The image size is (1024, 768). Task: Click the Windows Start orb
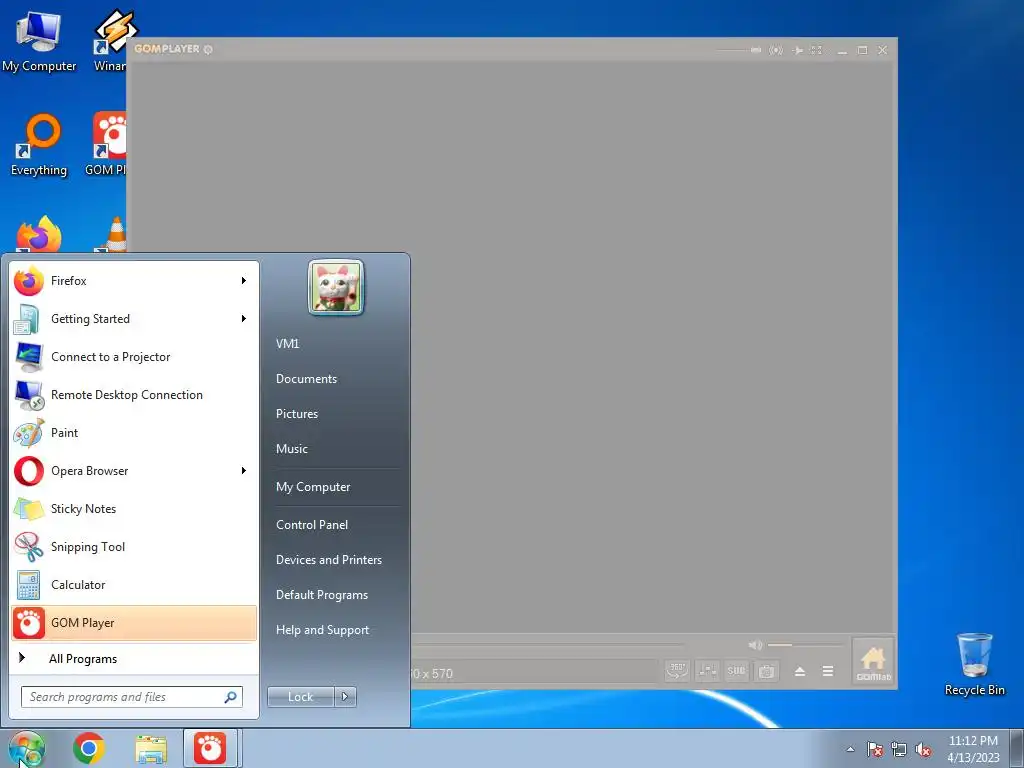coord(26,749)
